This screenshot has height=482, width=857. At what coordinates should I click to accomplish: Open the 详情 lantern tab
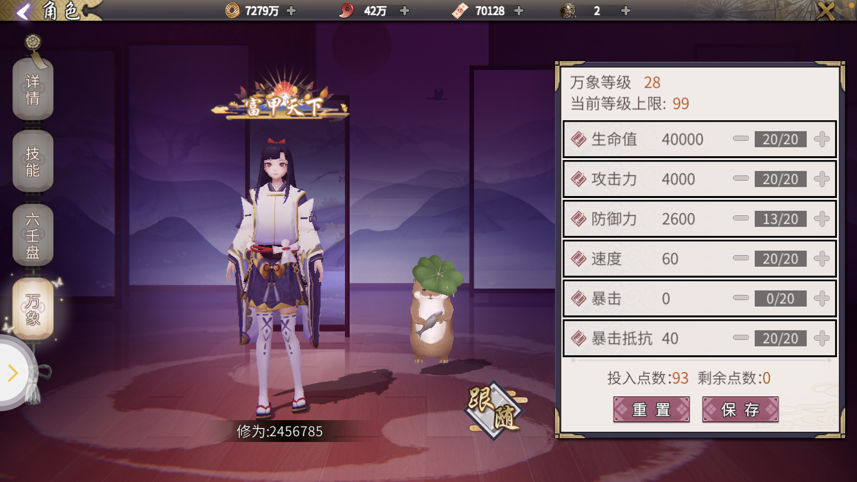33,90
